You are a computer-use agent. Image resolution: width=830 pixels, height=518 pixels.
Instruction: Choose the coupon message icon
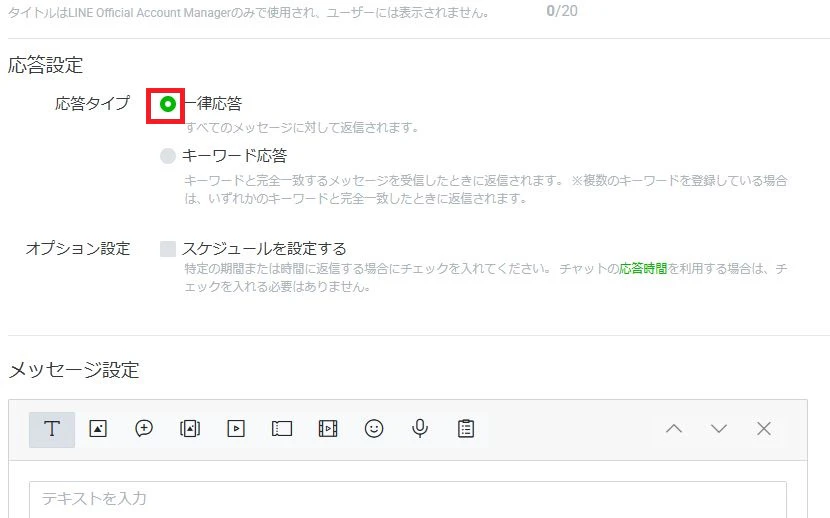coord(282,429)
